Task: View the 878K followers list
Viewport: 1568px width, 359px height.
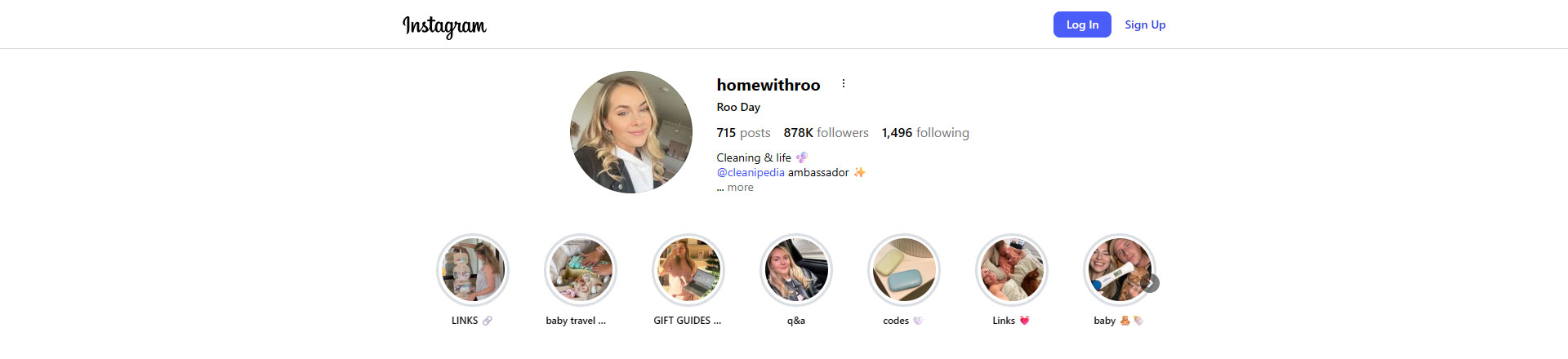Action: coord(826,133)
